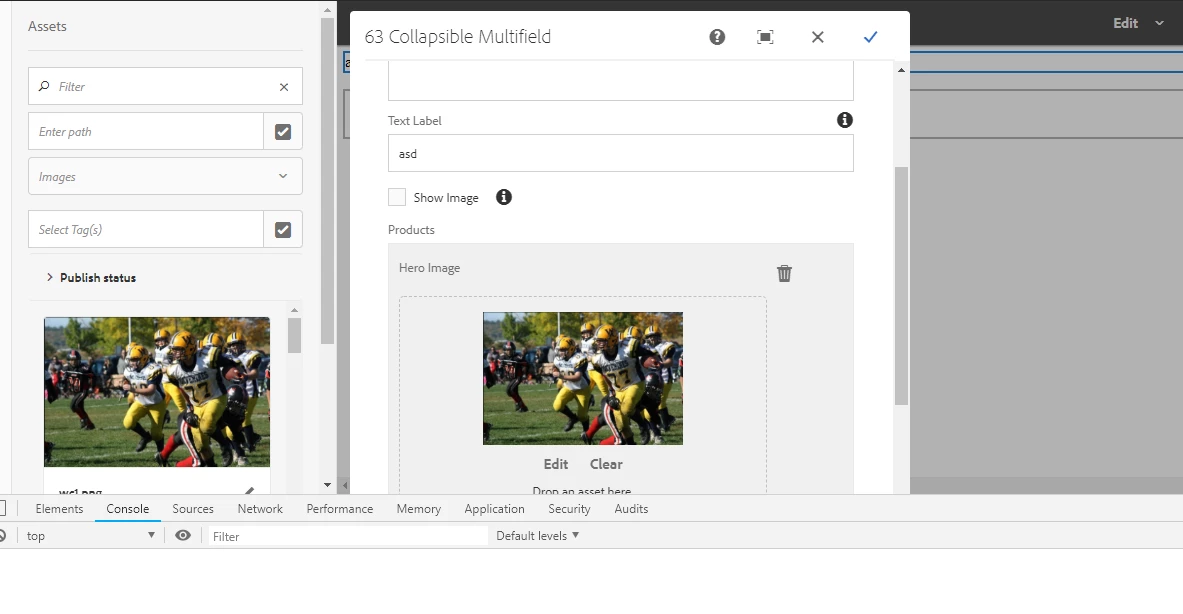Select the football asset thumbnail in Assets

tap(157, 391)
